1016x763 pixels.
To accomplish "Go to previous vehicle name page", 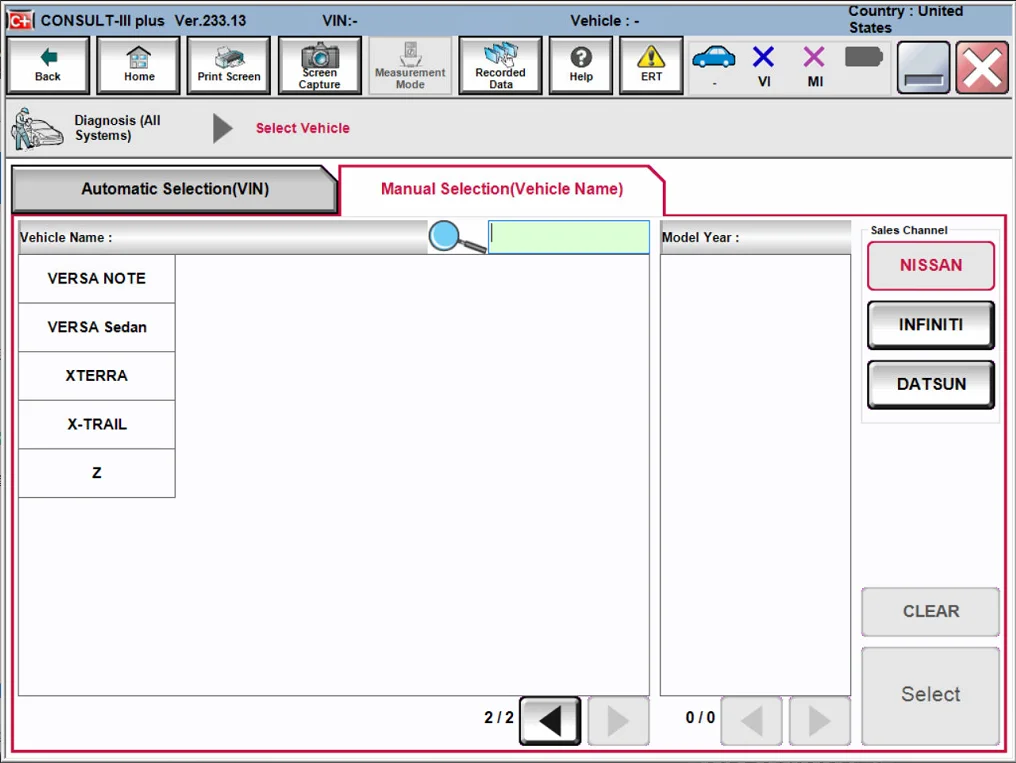I will (x=549, y=720).
